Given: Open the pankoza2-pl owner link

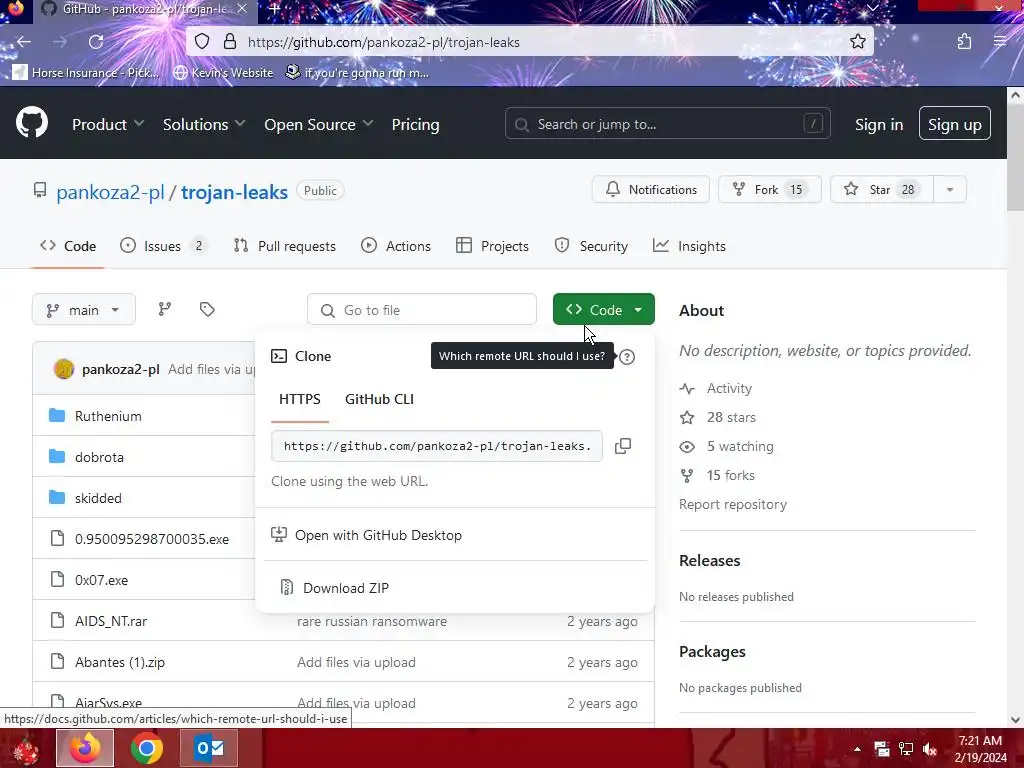Looking at the screenshot, I should 110,192.
